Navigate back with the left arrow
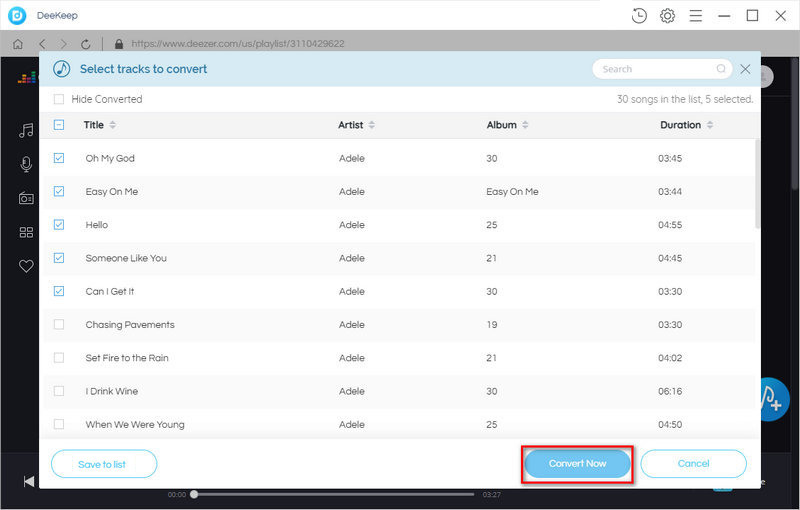 click(42, 44)
